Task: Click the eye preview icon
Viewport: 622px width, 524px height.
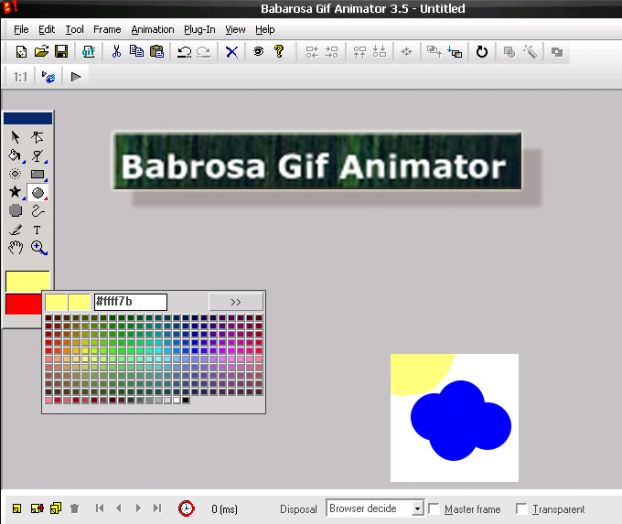Action: [x=258, y=52]
